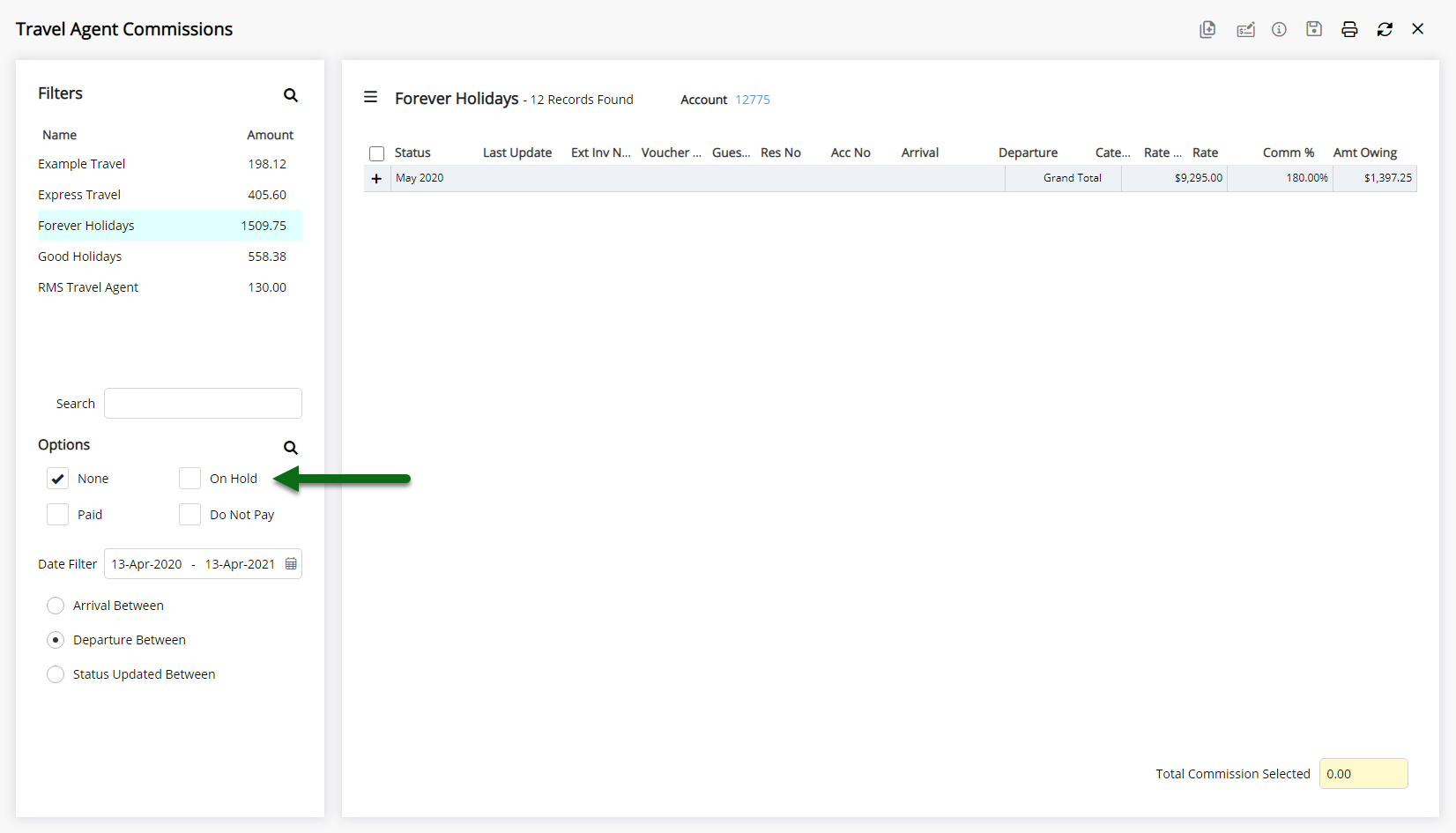The height and width of the screenshot is (833, 1456).
Task: Open the hamburger menu beside Forever Holidays
Action: tap(371, 97)
